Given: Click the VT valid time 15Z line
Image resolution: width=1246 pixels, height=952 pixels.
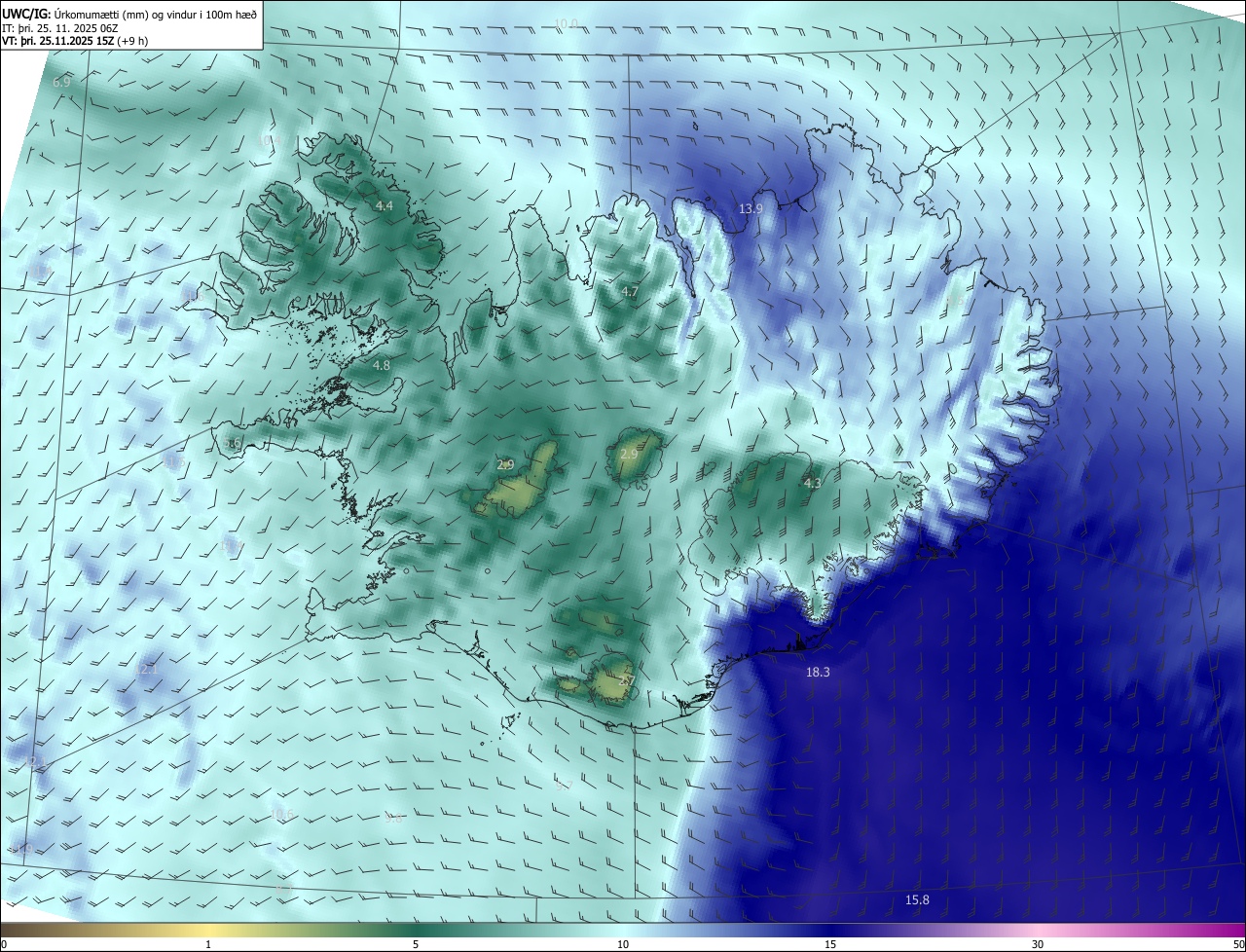Looking at the screenshot, I should coord(75,41).
